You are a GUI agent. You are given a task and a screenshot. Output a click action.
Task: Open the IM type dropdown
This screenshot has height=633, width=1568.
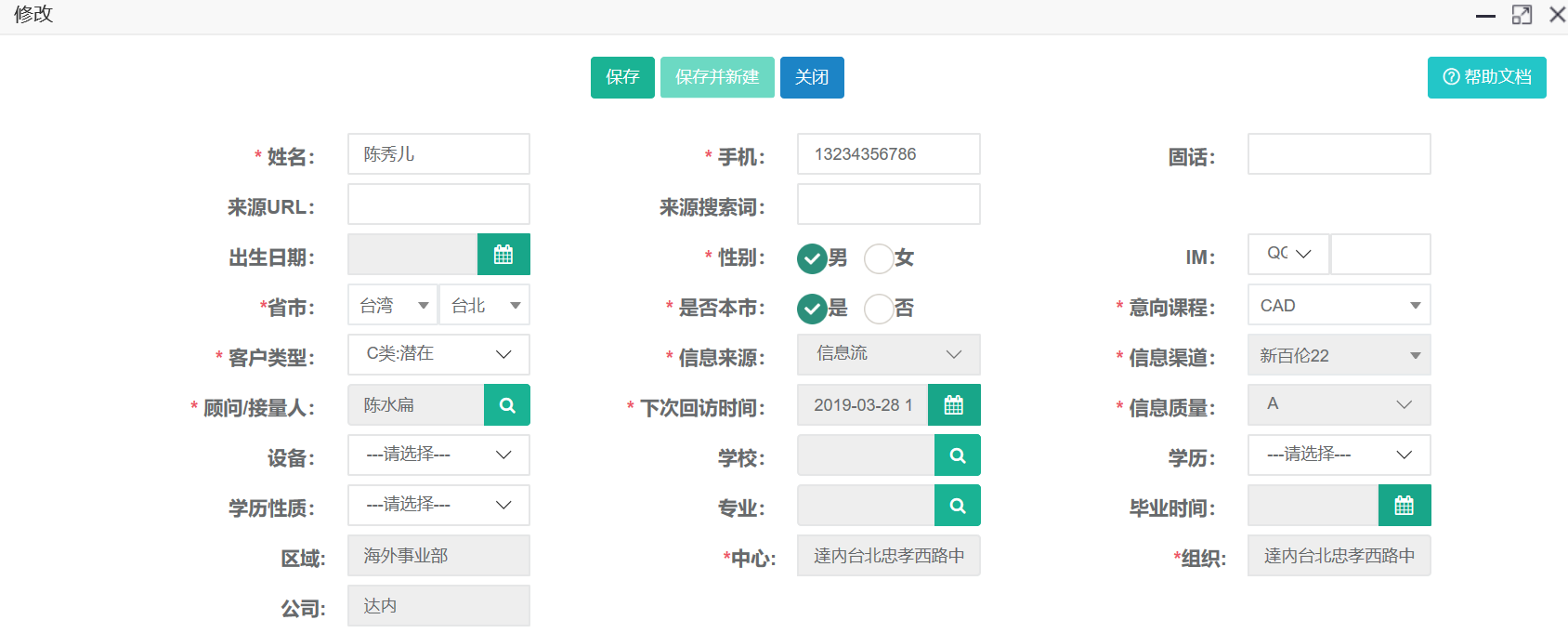1288,254
